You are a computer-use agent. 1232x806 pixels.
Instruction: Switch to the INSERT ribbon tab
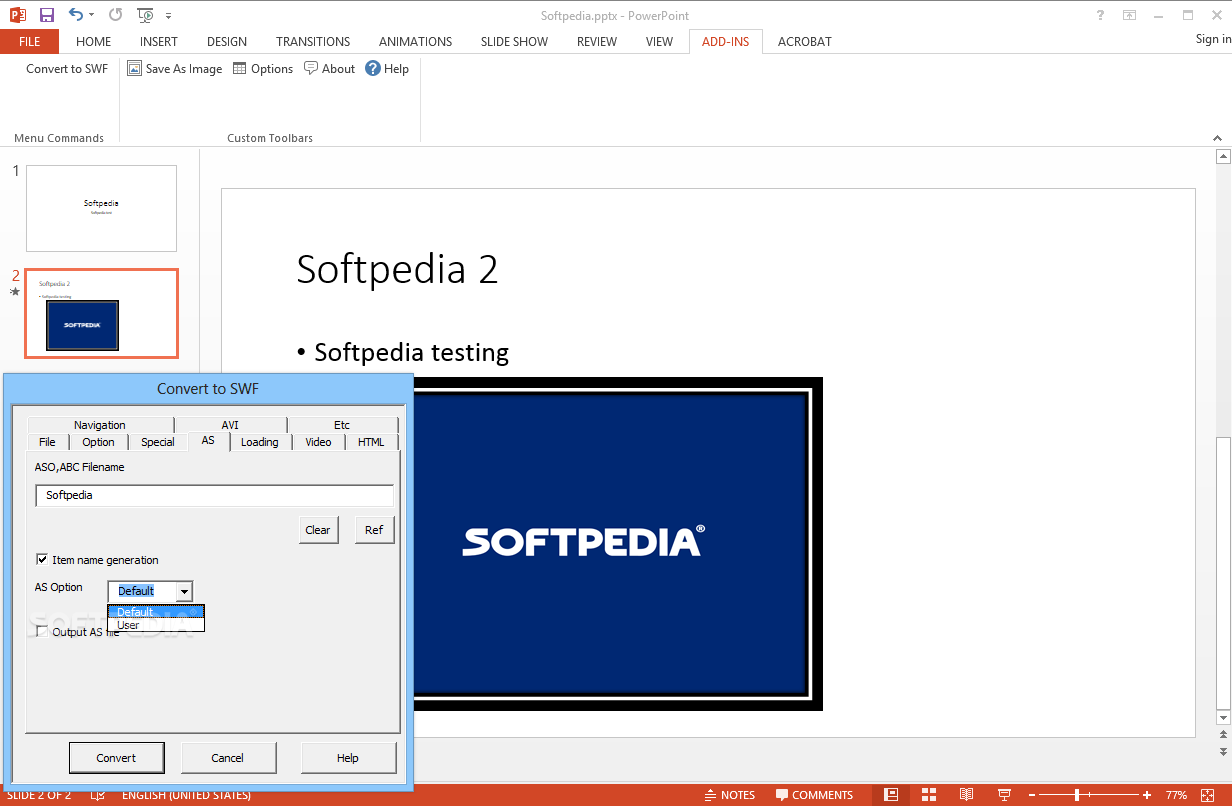(x=159, y=41)
